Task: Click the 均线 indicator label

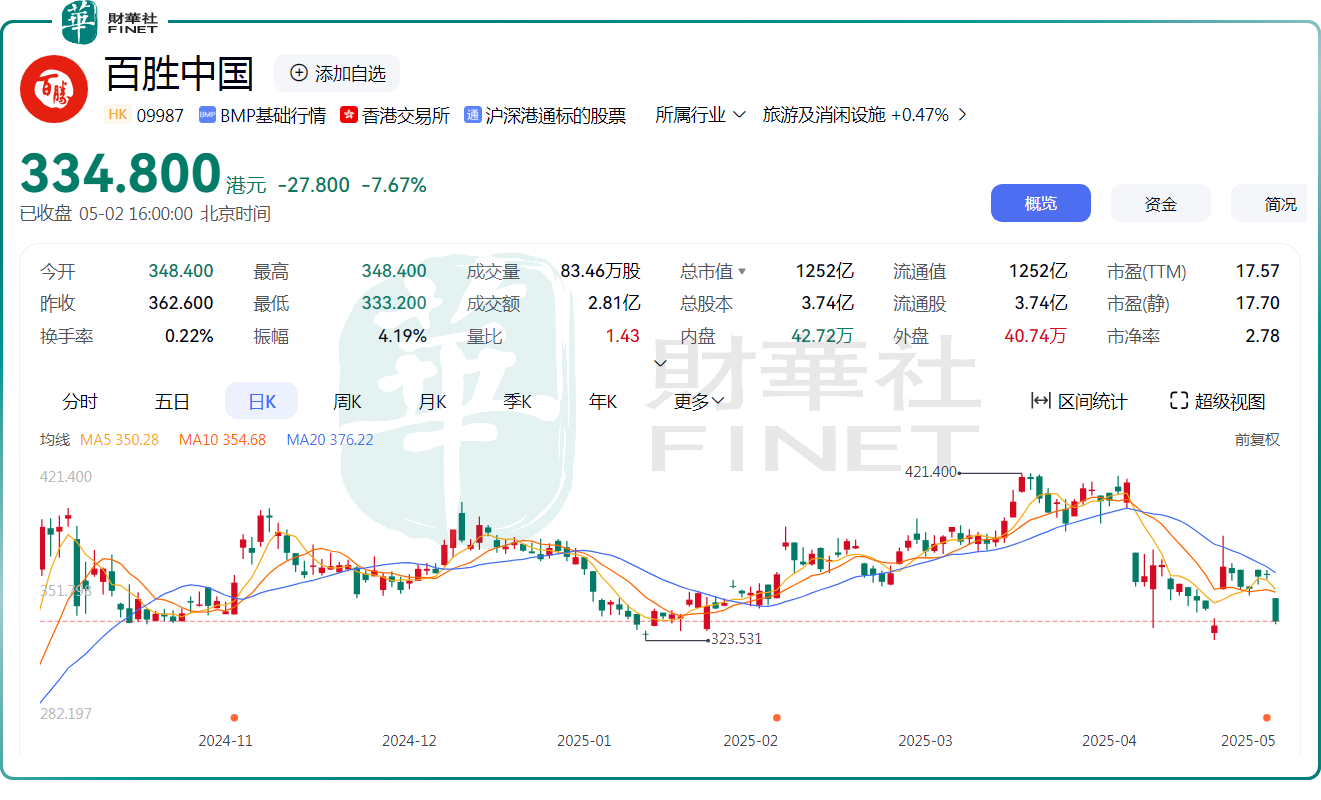Action: coord(55,439)
